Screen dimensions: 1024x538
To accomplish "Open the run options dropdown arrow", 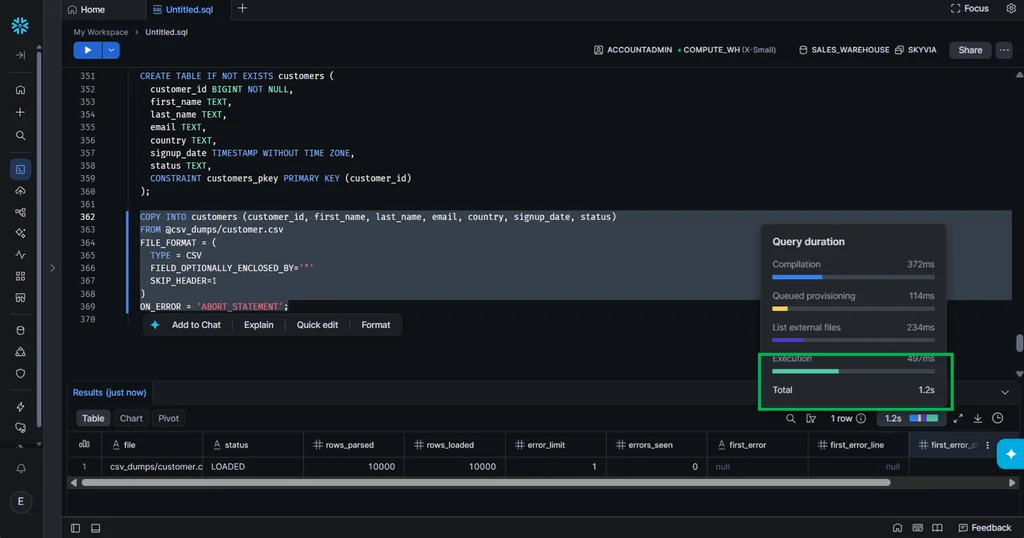I will [111, 50].
